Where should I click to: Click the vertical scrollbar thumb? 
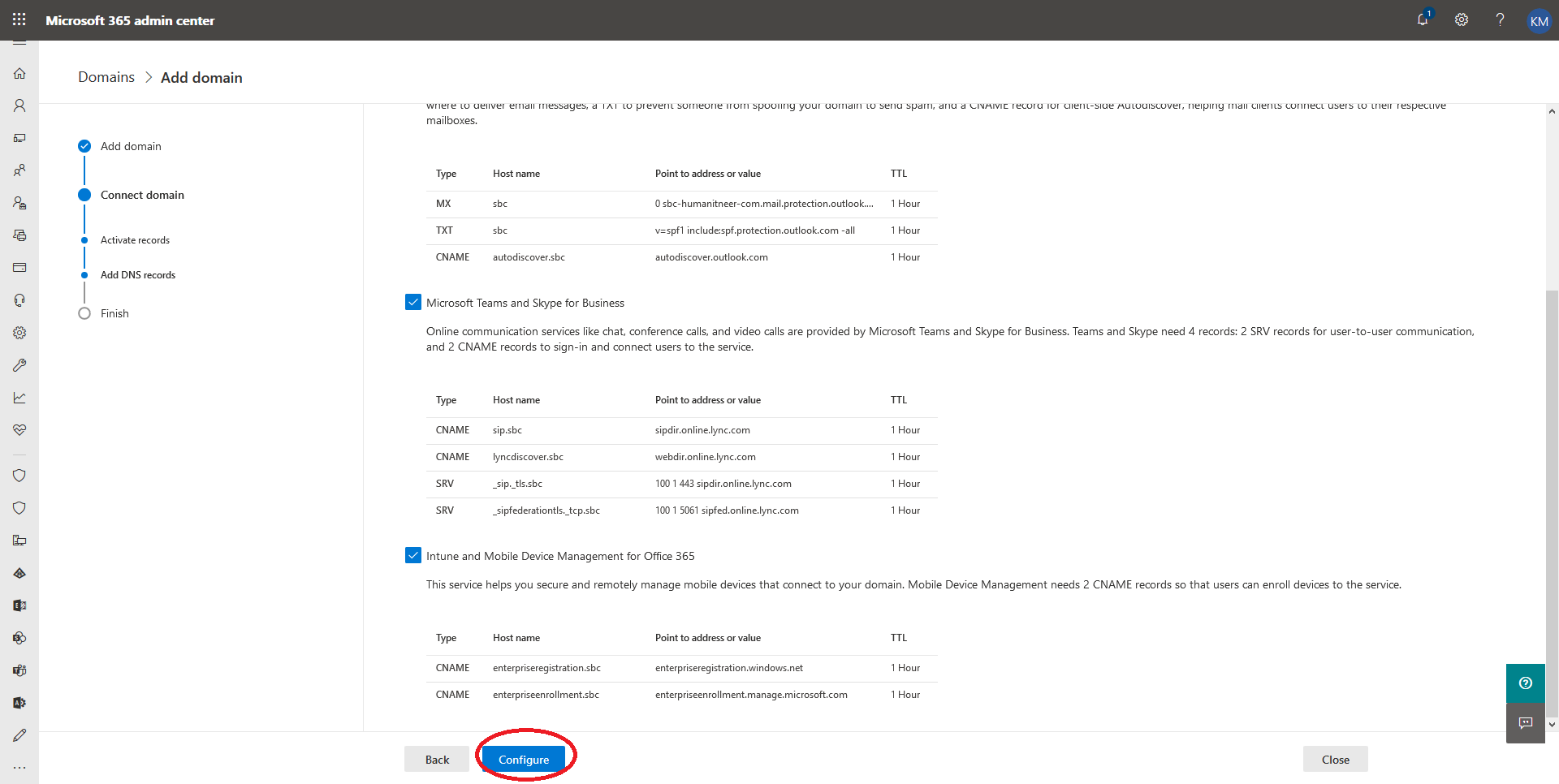(1552, 503)
